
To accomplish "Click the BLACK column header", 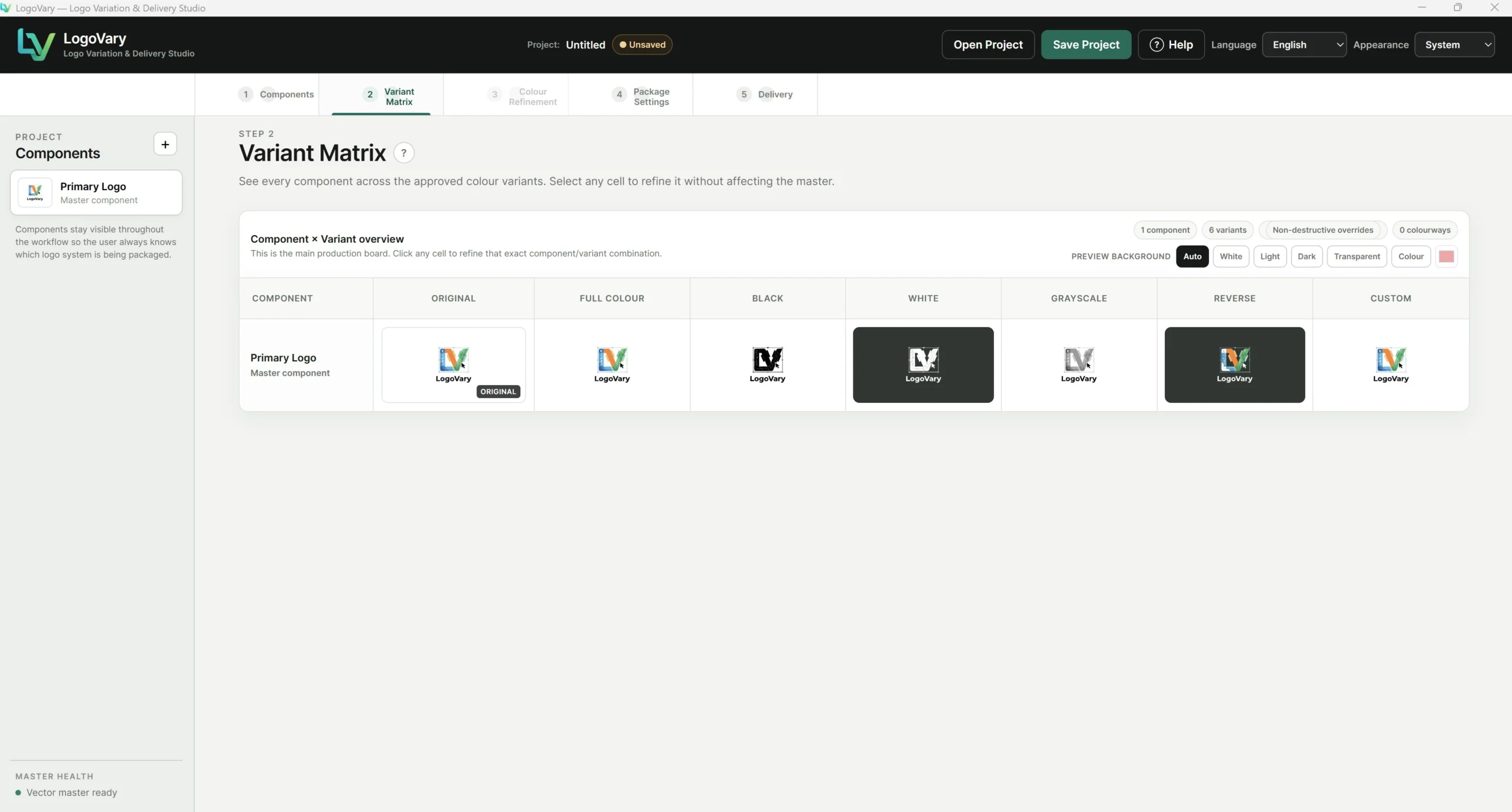I will tap(767, 298).
